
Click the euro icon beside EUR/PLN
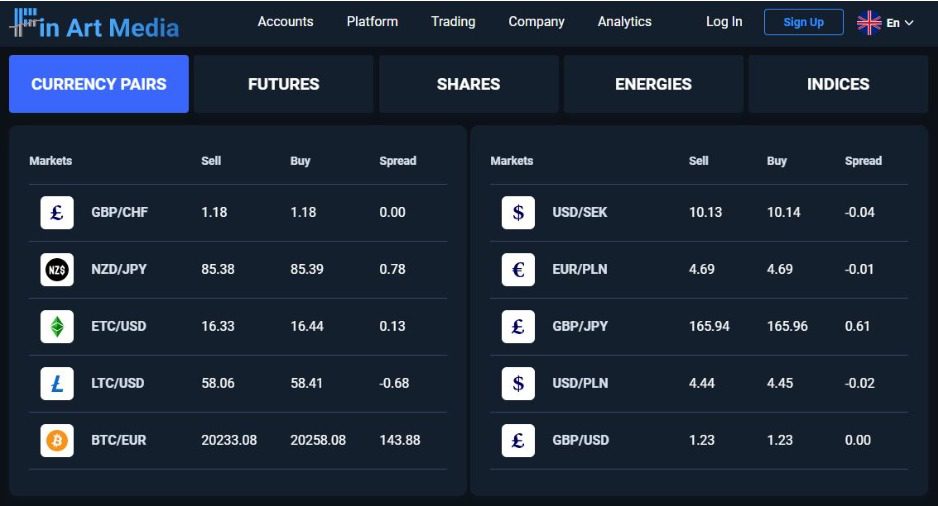point(518,269)
